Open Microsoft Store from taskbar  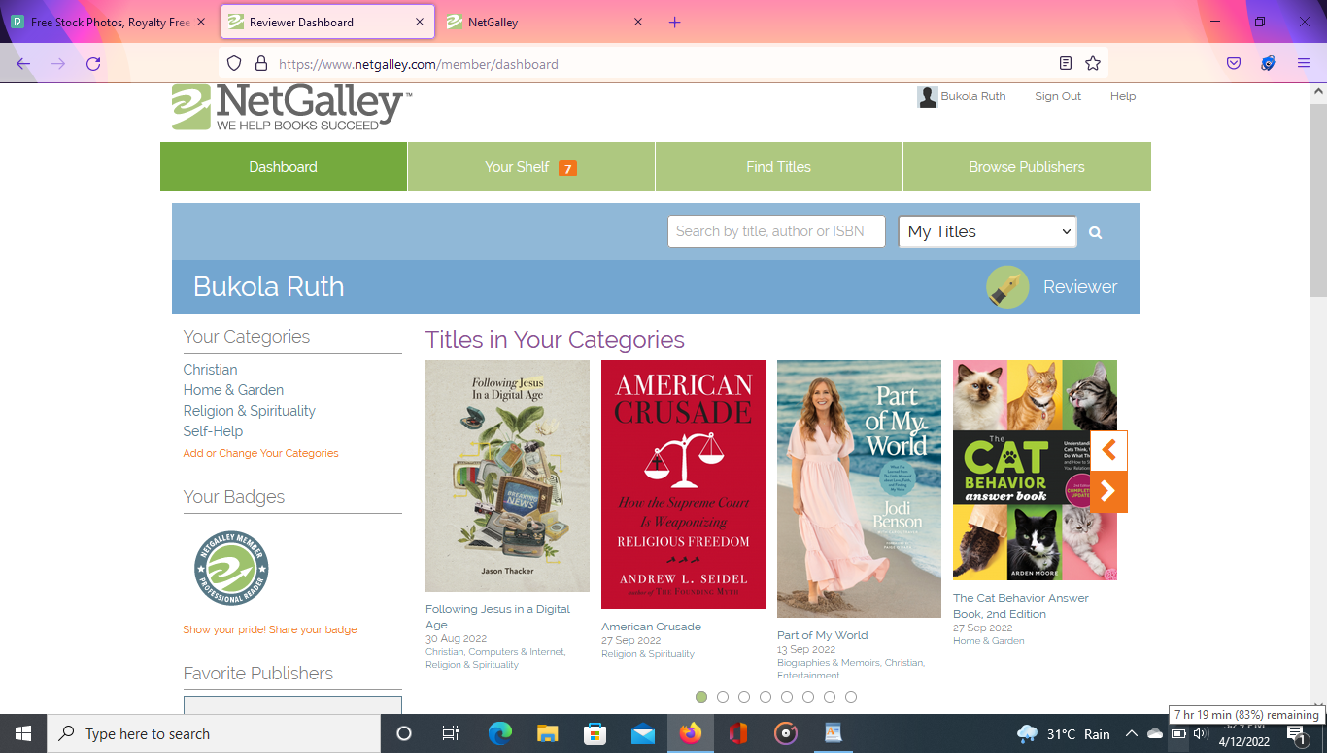pos(595,734)
